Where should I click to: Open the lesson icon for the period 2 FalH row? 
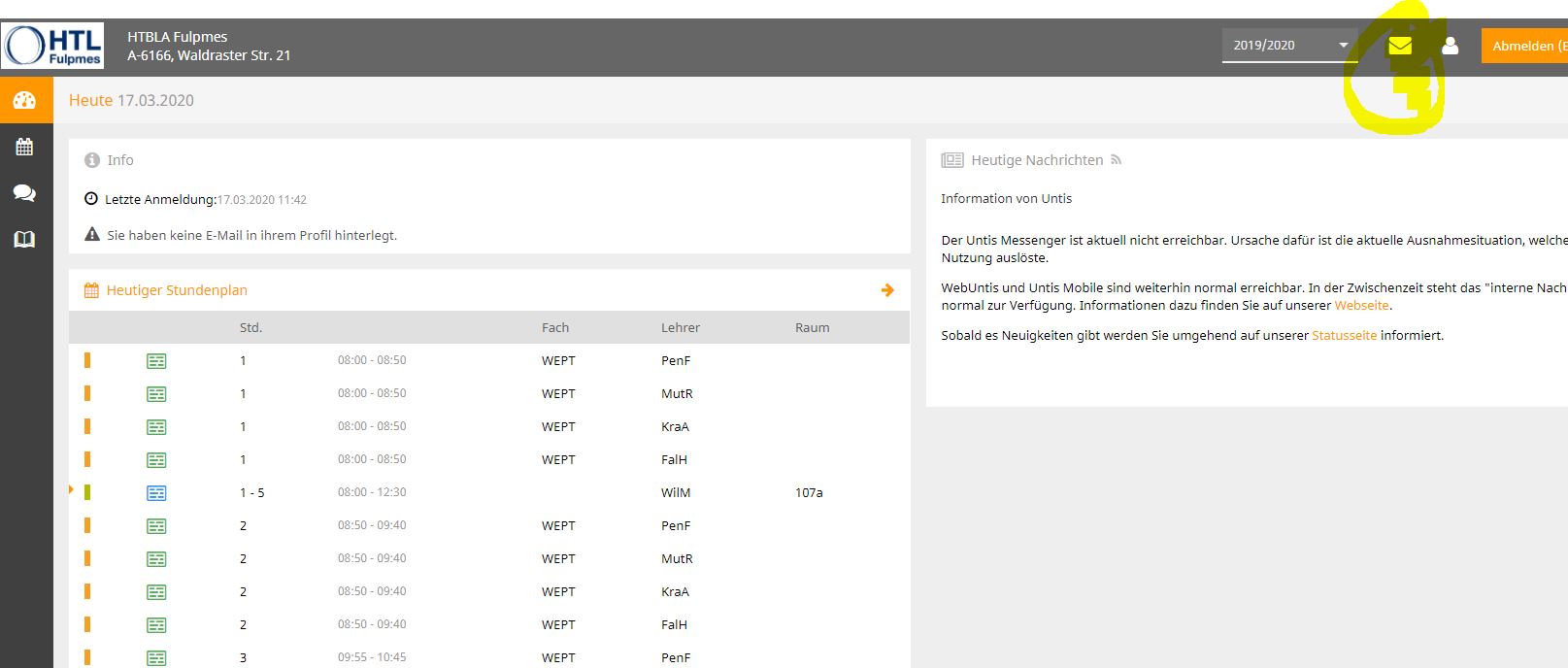[x=156, y=625]
